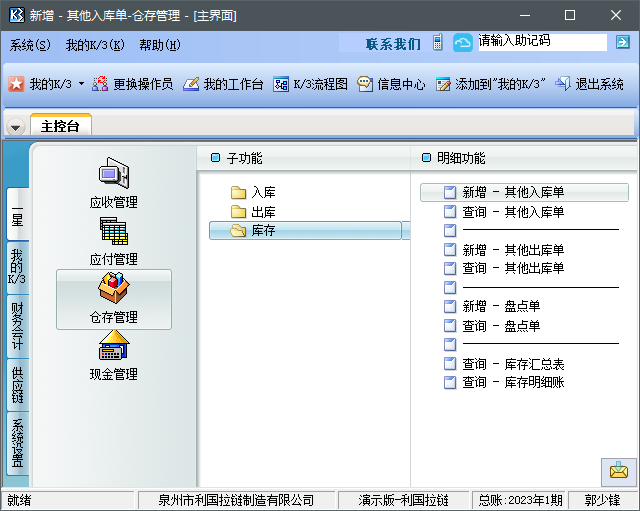Screen dimensions: 640x511
Task: Open the 应收管理 module icon
Action: coord(113,174)
